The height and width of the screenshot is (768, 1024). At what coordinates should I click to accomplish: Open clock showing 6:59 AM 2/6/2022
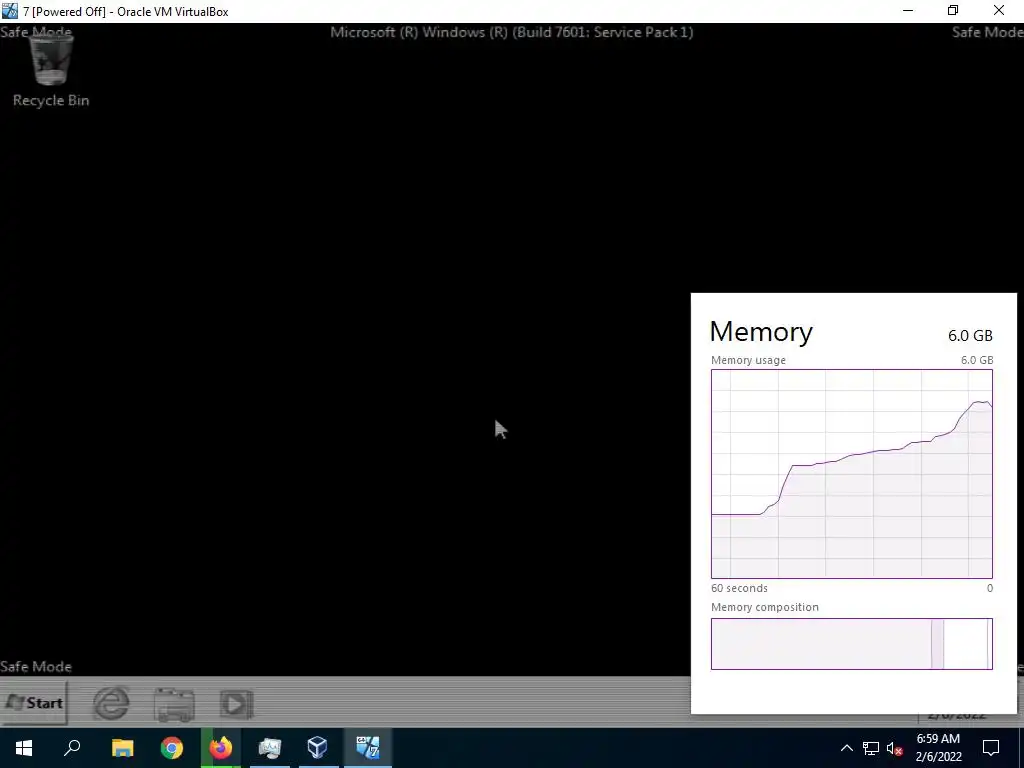coord(938,748)
